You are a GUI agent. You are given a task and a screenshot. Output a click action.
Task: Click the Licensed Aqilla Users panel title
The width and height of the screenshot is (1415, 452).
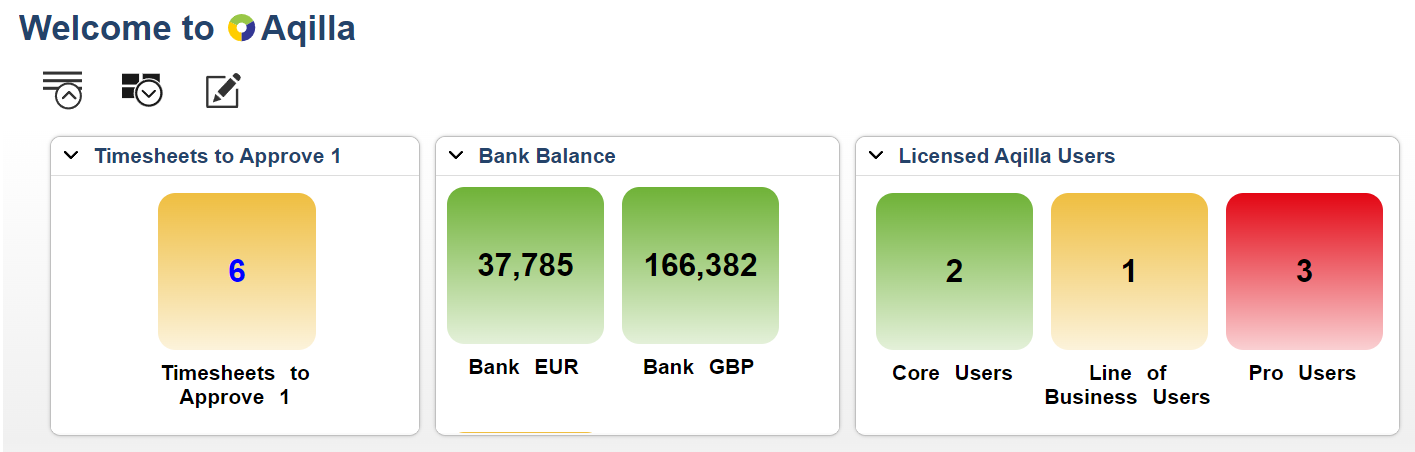click(1006, 156)
